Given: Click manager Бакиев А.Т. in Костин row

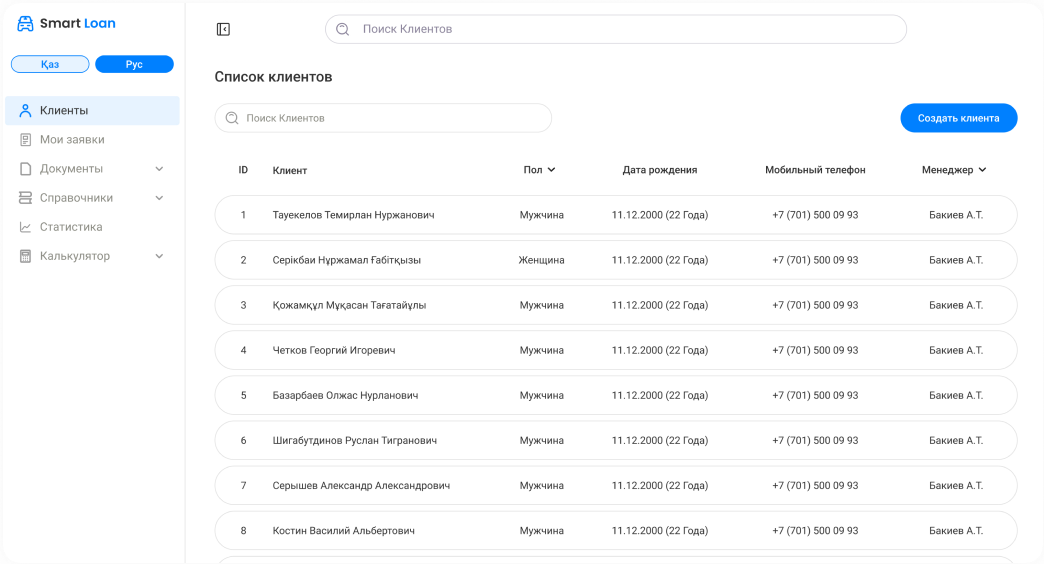Looking at the screenshot, I should [955, 531].
